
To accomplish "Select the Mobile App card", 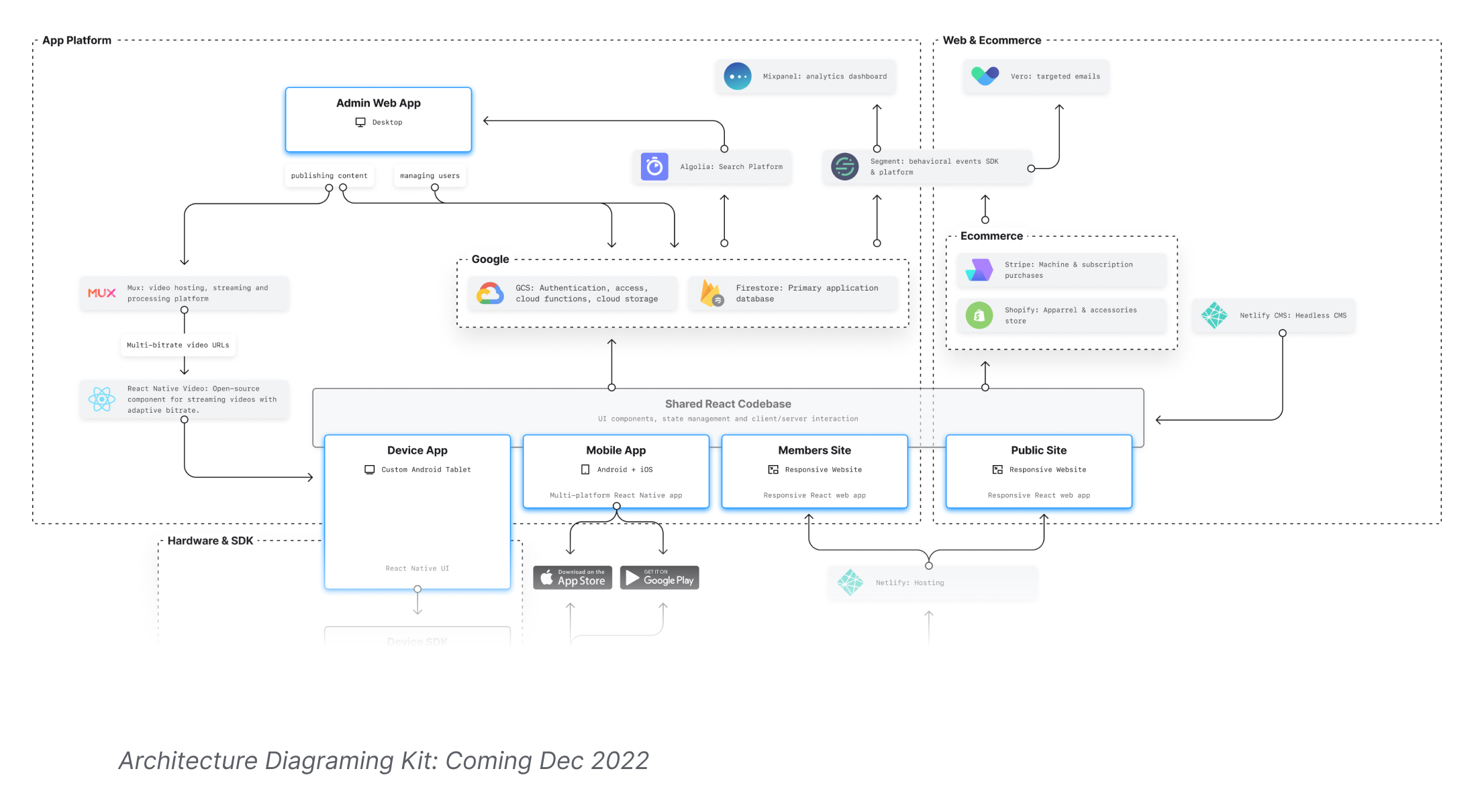I will [616, 471].
